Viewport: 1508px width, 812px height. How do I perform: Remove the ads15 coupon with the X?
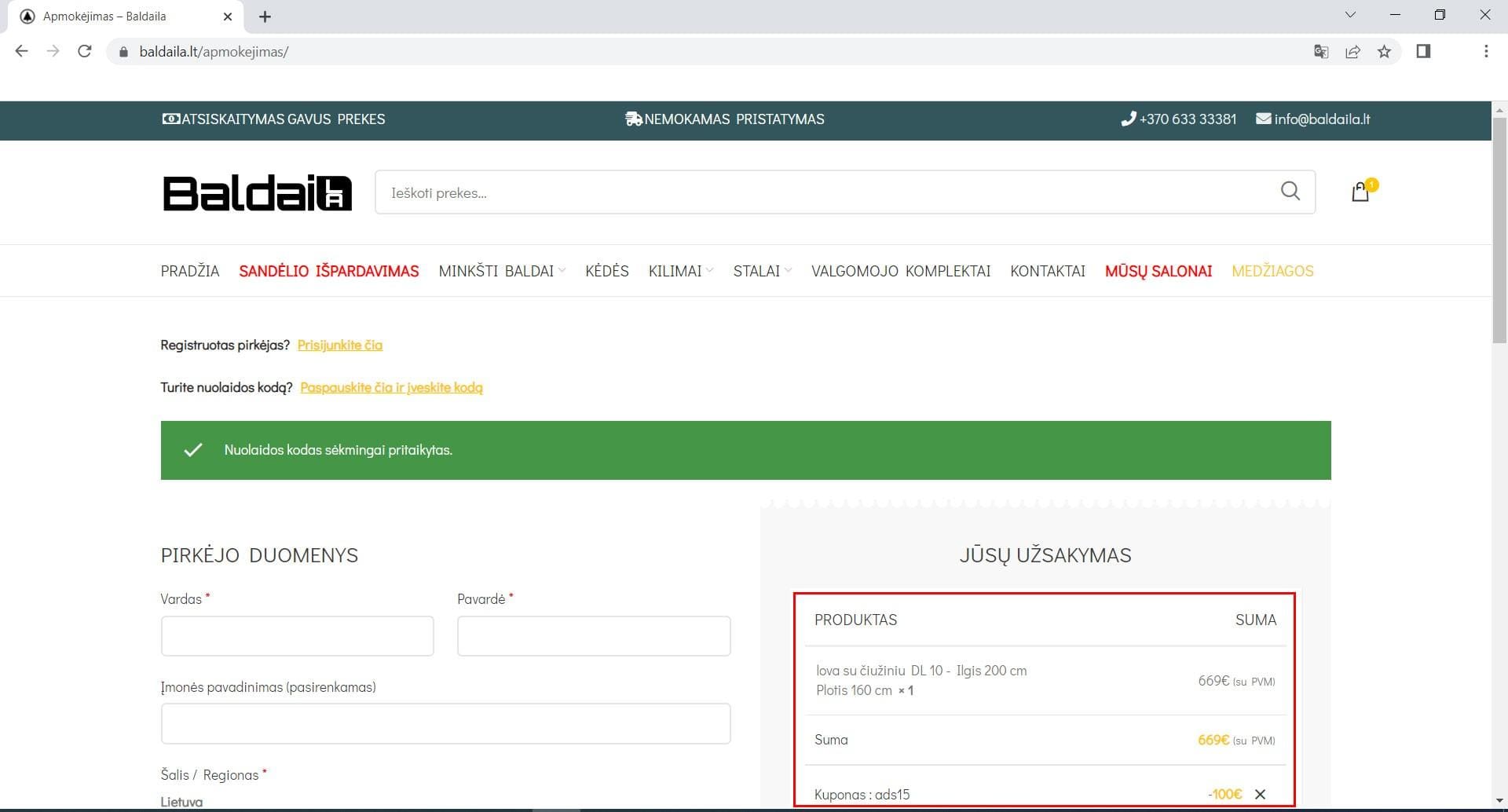(1260, 794)
